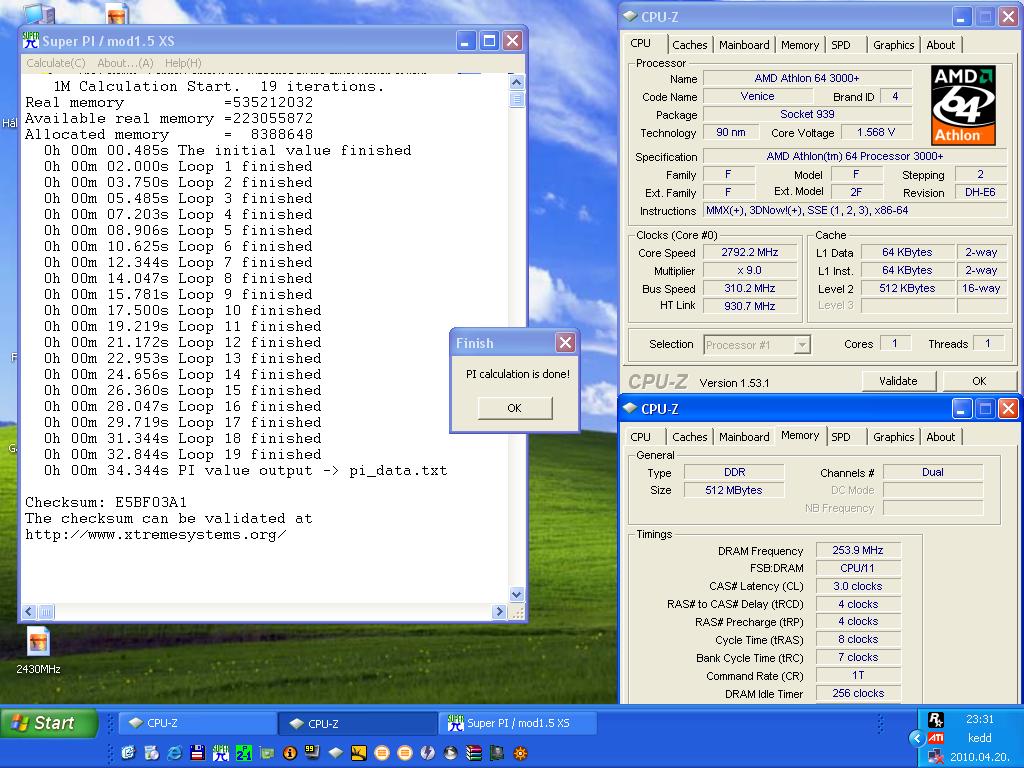Click the floppy disk quick launch icon
This screenshot has width=1024, height=768.
(197, 753)
